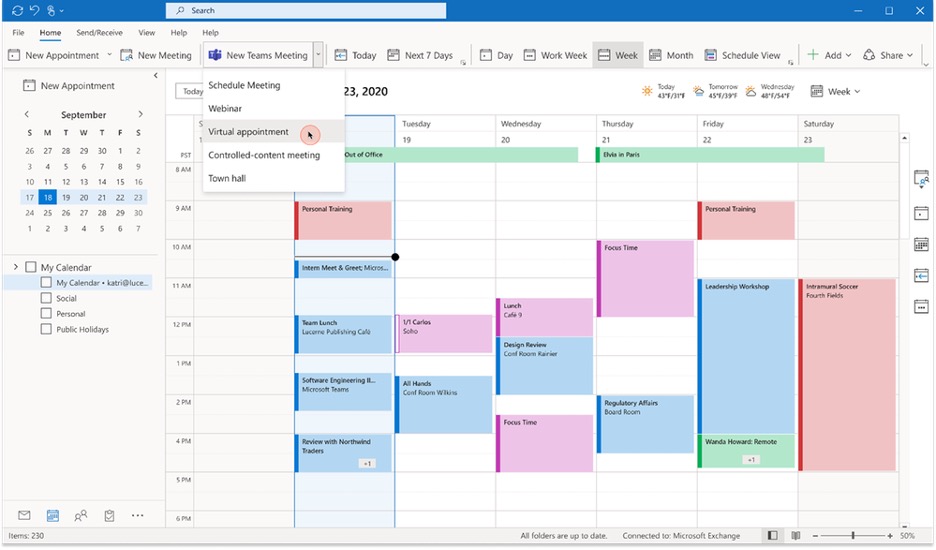The image size is (936, 550).
Task: Open the New Appointment dropdown arrow
Action: tap(109, 55)
